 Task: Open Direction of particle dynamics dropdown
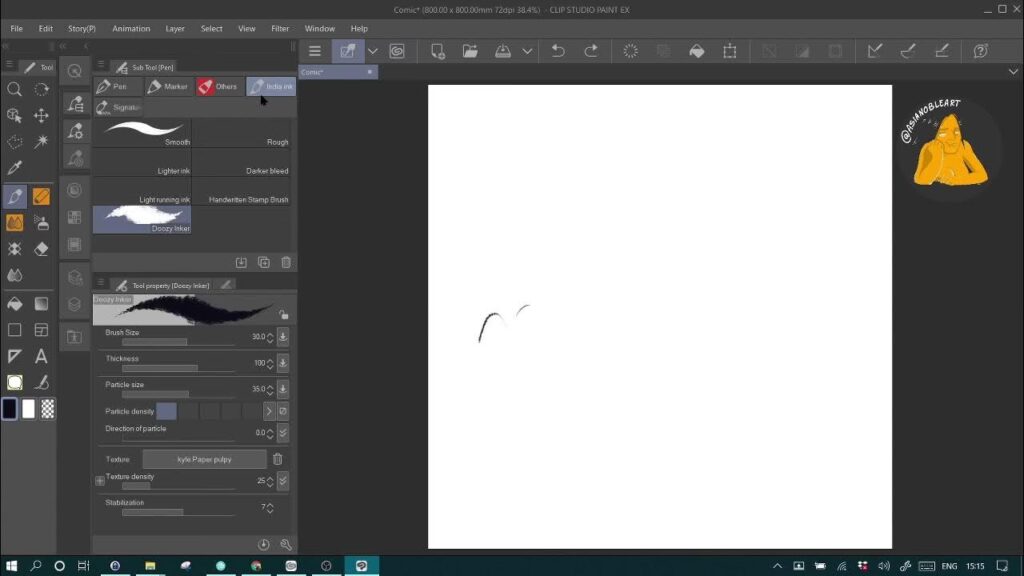[x=283, y=433]
